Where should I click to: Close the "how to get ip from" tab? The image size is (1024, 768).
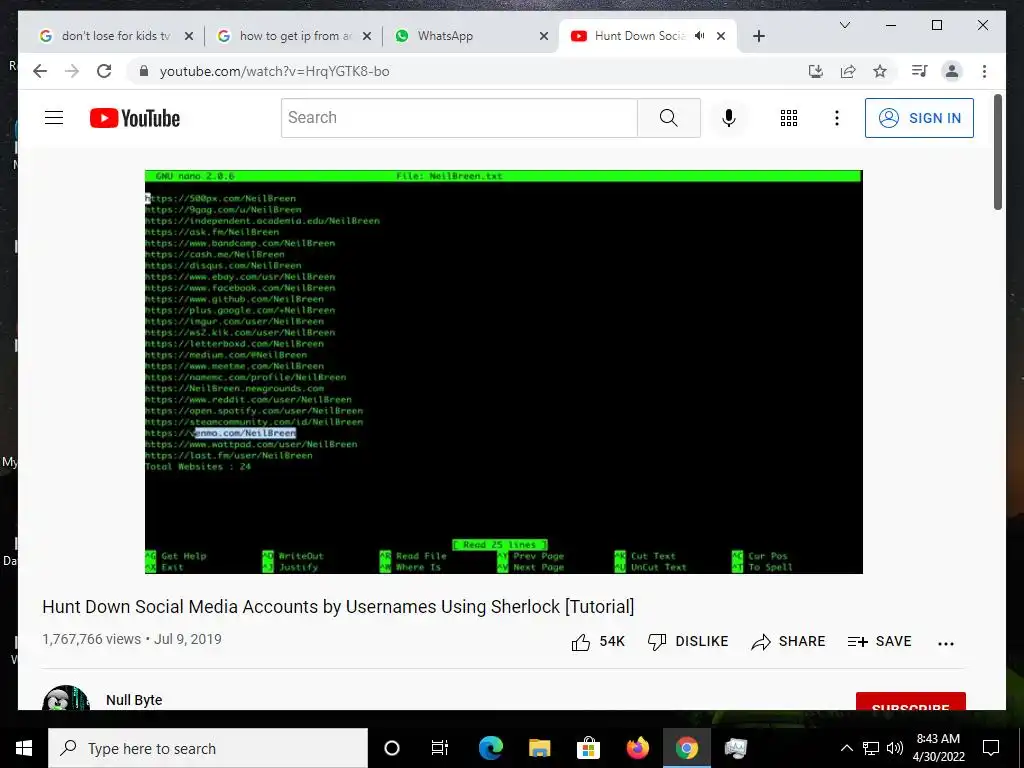coord(367,37)
